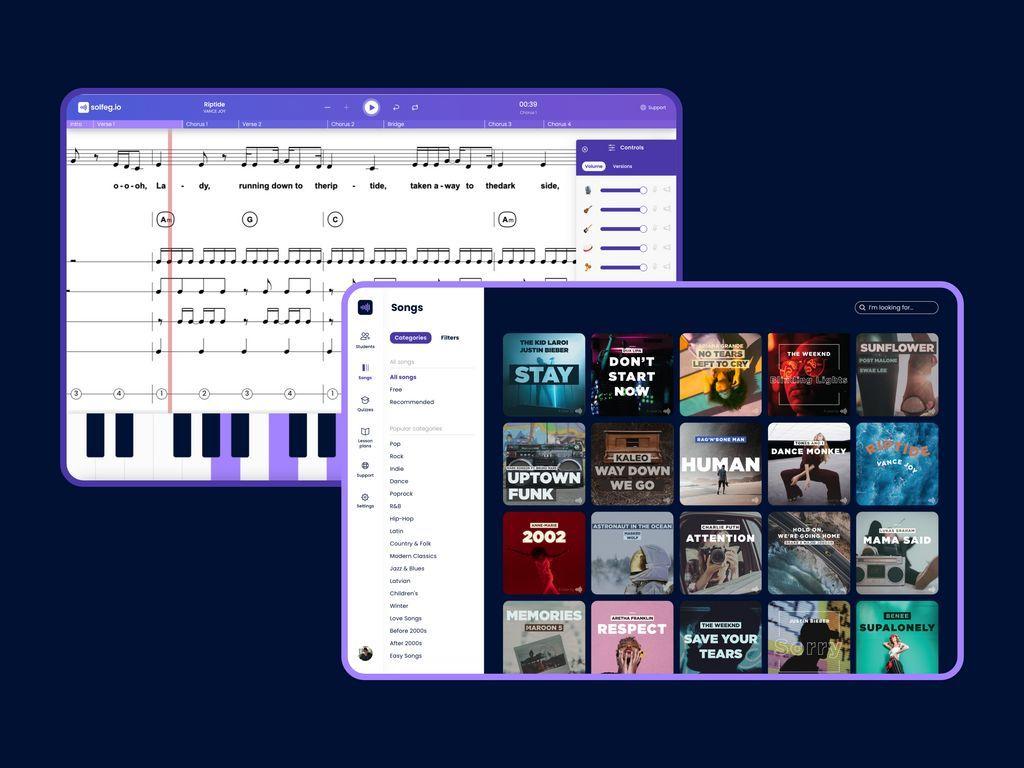
Task: Open the Mama Said song card
Action: pos(897,553)
